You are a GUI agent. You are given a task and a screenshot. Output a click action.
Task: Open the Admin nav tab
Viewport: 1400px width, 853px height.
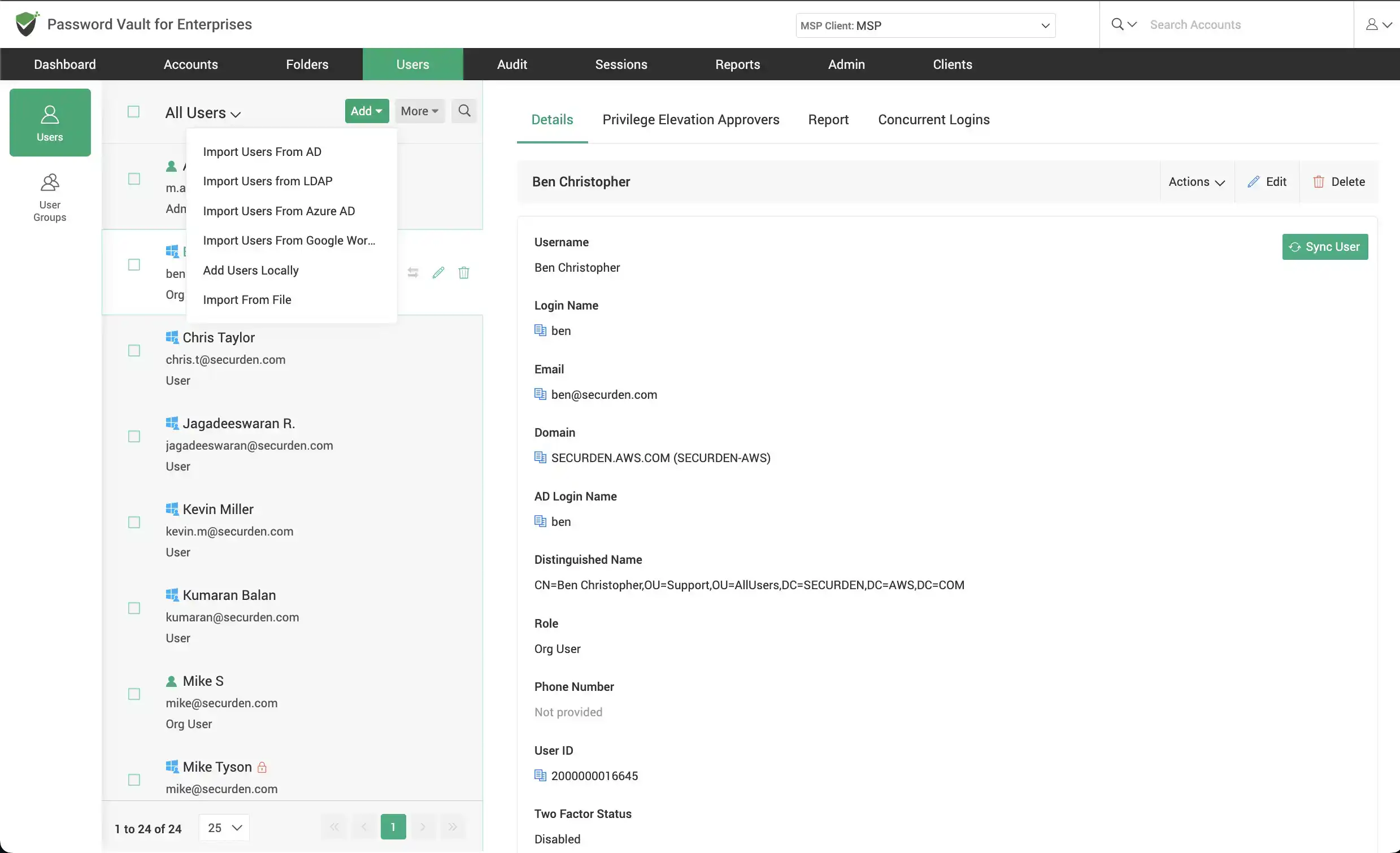[x=846, y=64]
